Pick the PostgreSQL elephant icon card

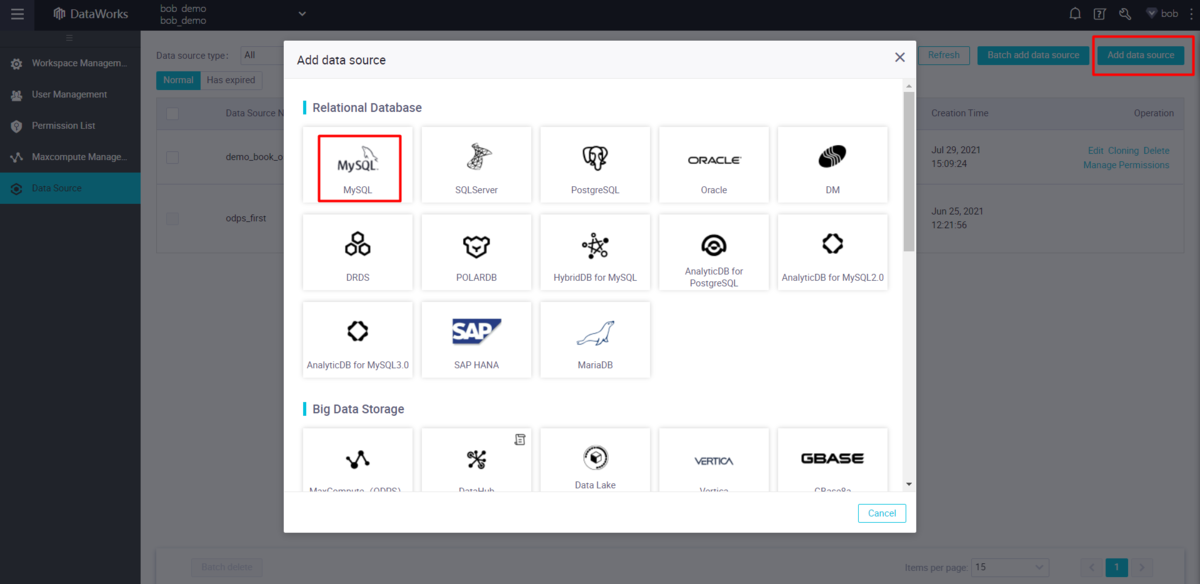595,164
